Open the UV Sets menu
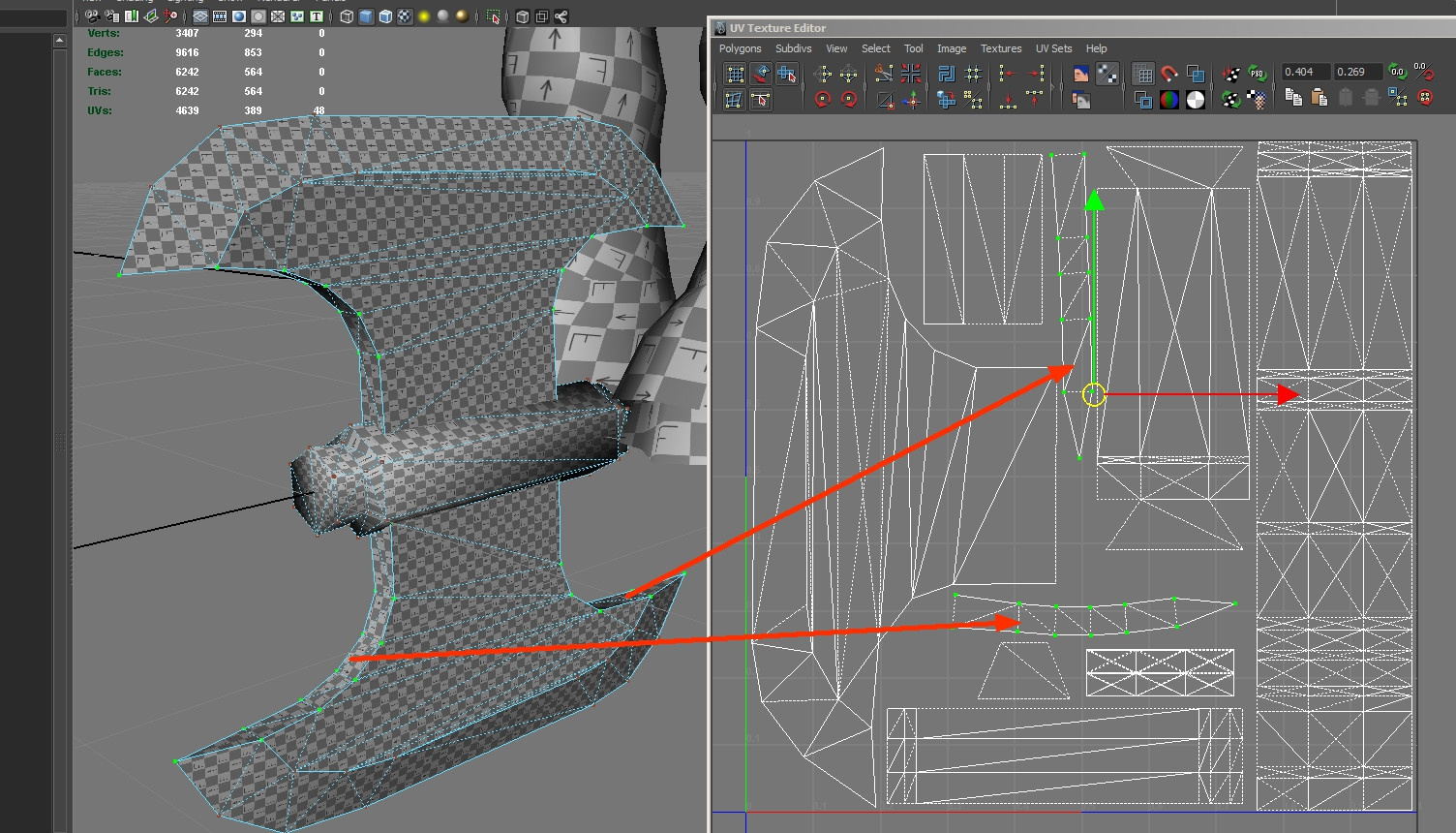The height and width of the screenshot is (833, 1456). [x=1054, y=48]
